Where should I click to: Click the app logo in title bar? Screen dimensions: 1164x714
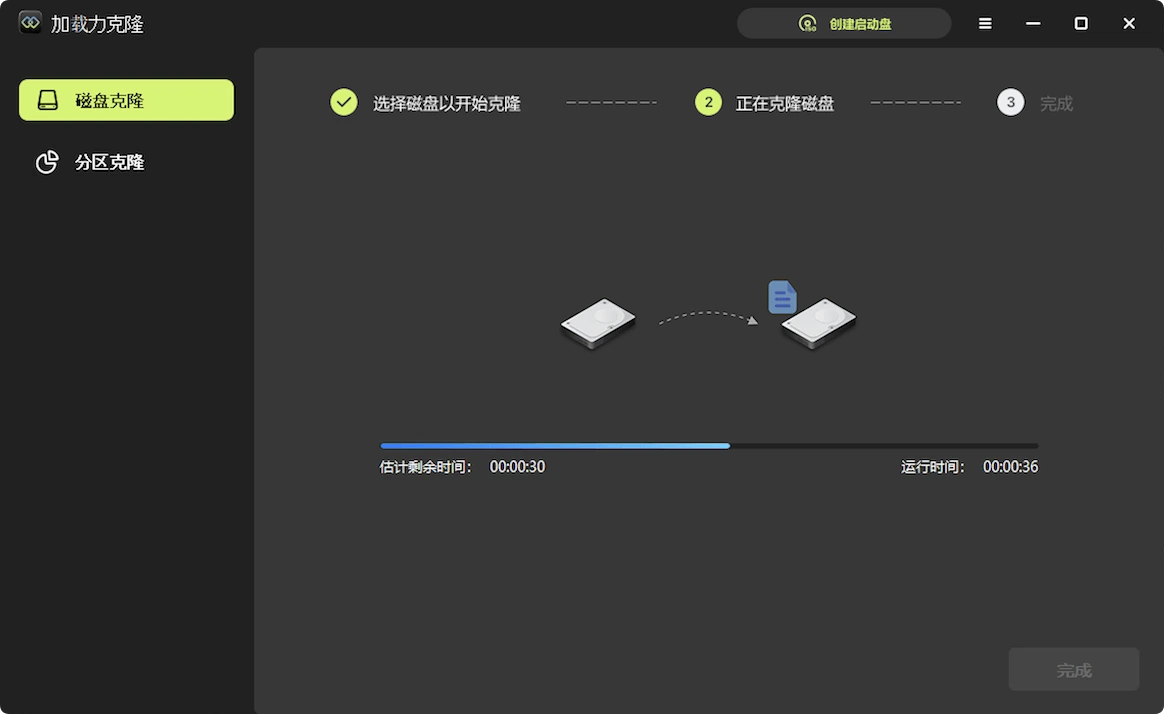pyautogui.click(x=30, y=23)
